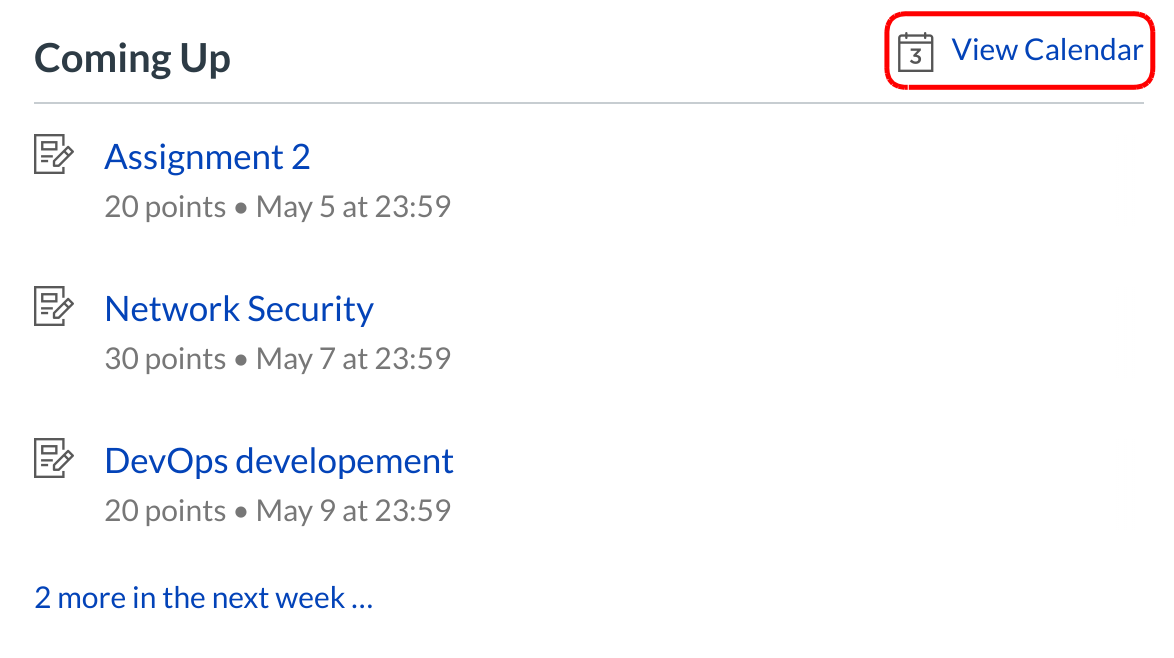Click the divider line below Coming Up
Image resolution: width=1174 pixels, height=658 pixels.
588,103
